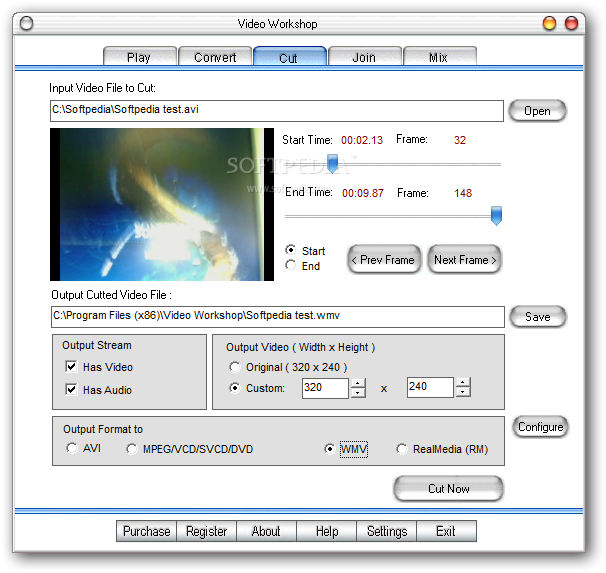Screen dimensions: 606x573
Task: Increase custom height with up arrow
Action: [x=463, y=383]
